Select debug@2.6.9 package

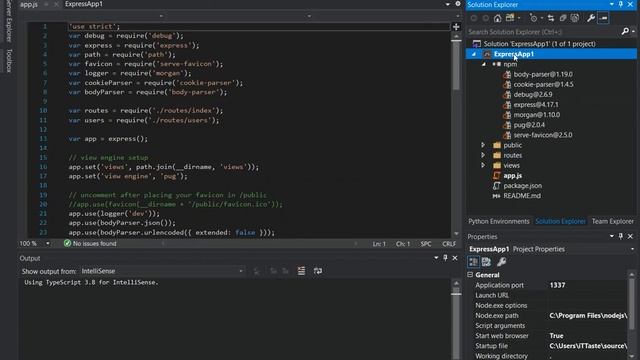click(x=533, y=95)
